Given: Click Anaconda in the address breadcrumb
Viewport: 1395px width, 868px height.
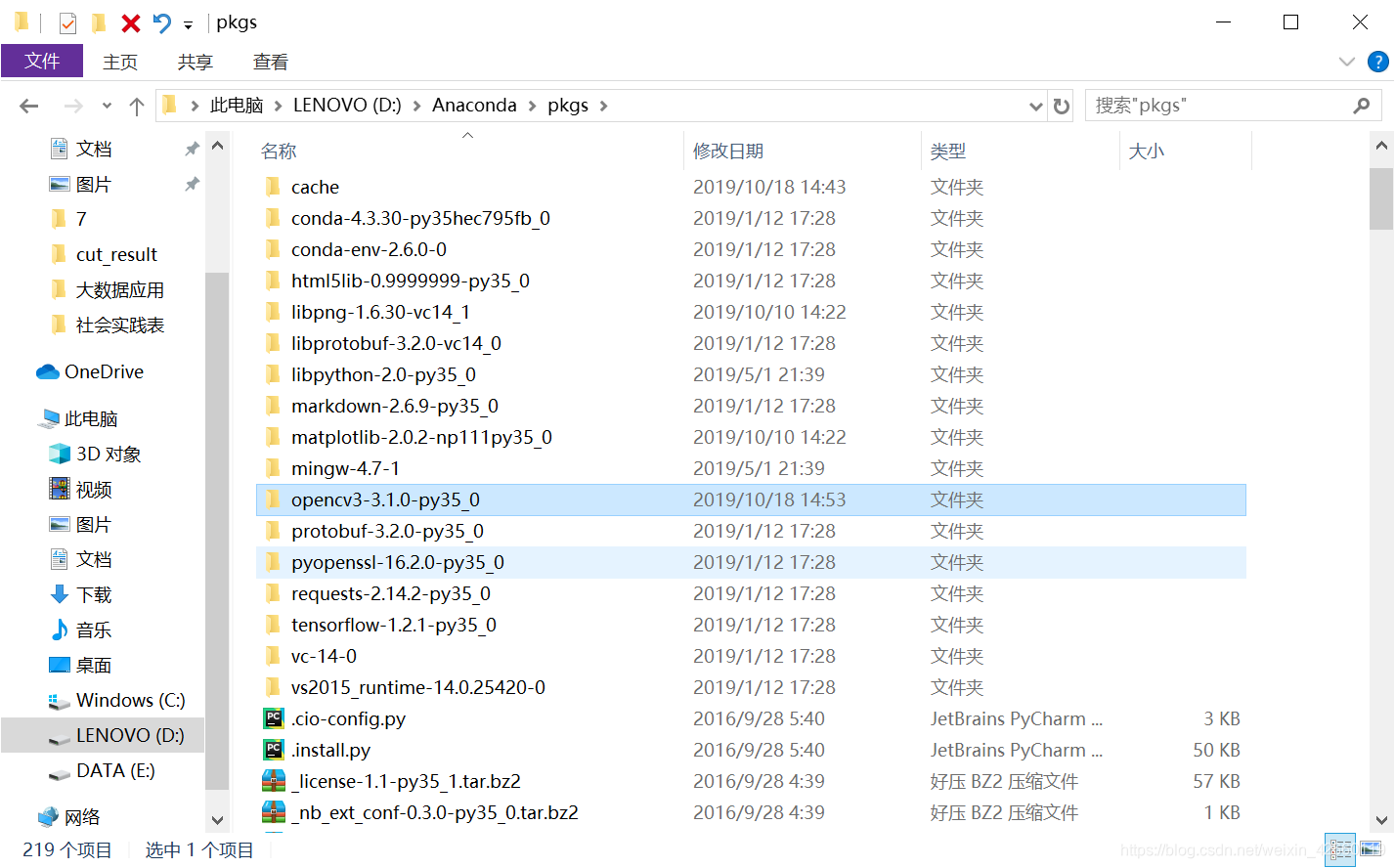Looking at the screenshot, I should coord(474,105).
